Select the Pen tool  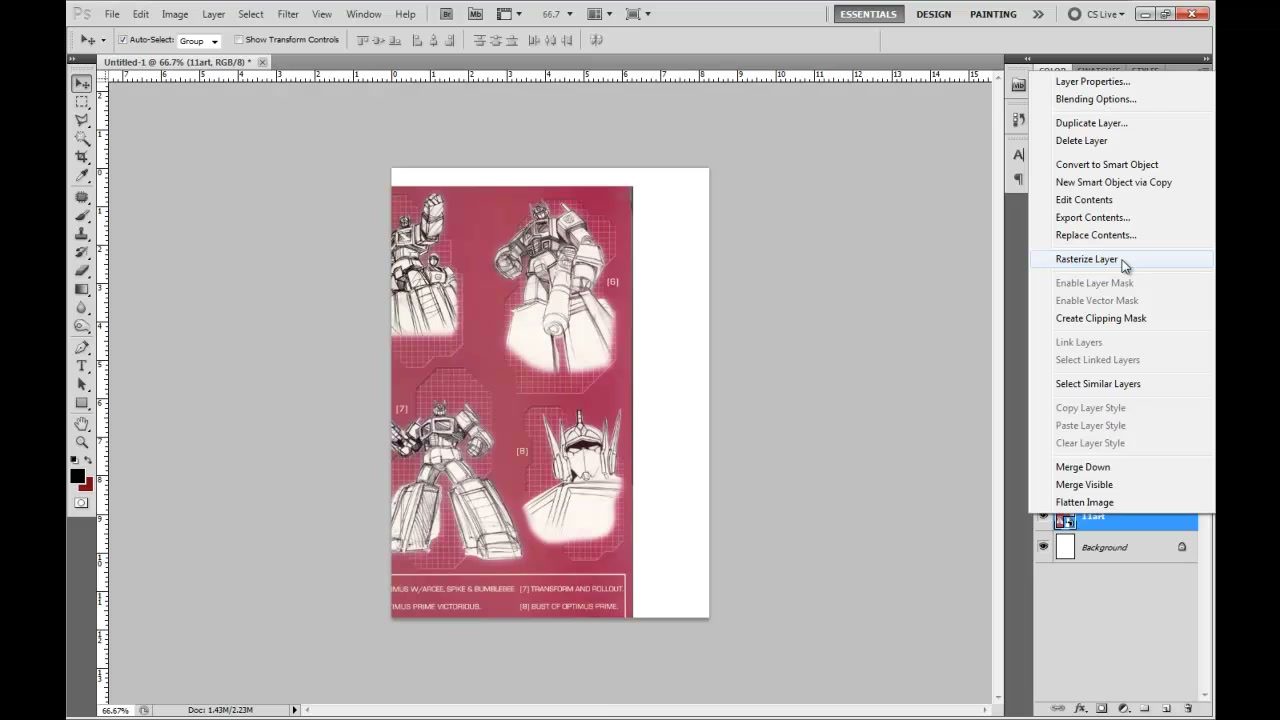pos(82,348)
